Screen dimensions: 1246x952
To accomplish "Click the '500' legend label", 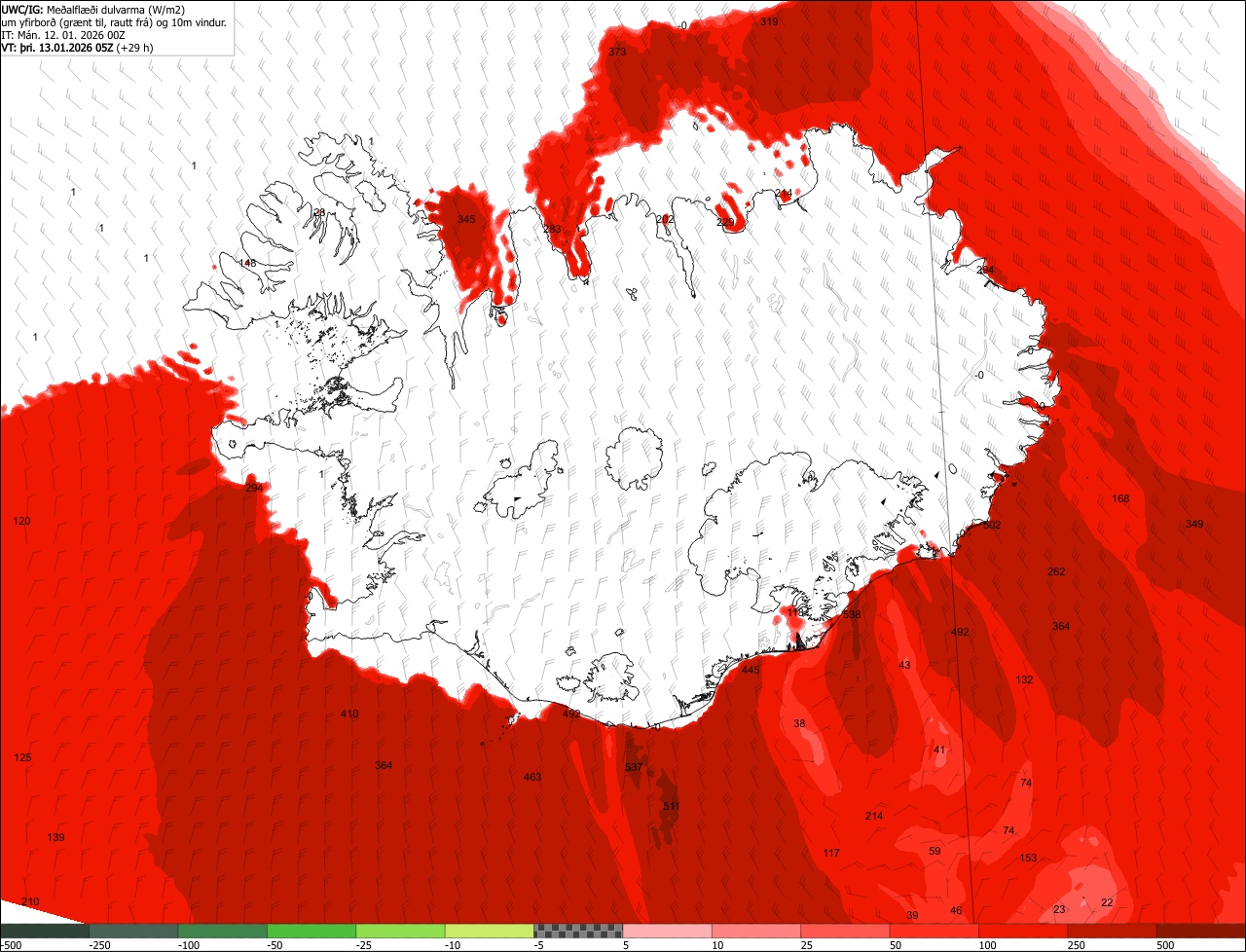I will point(1164,945).
